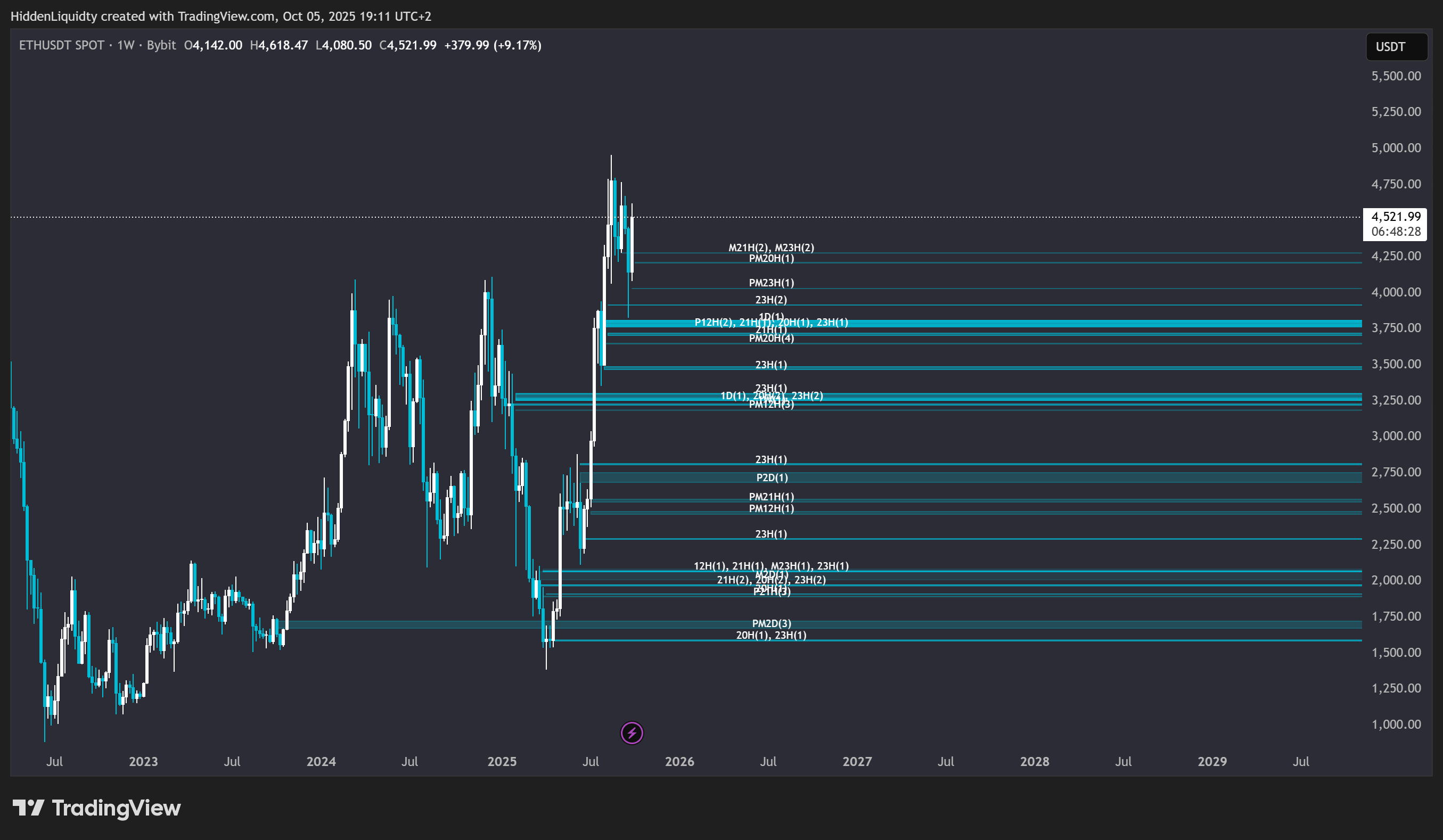1443x840 pixels.
Task: Click the PM20H(4) level label
Action: [x=772, y=338]
